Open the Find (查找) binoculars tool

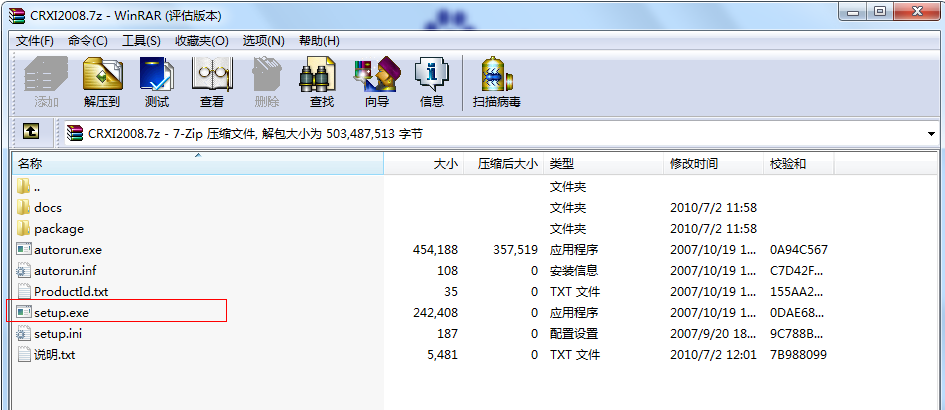pyautogui.click(x=321, y=83)
